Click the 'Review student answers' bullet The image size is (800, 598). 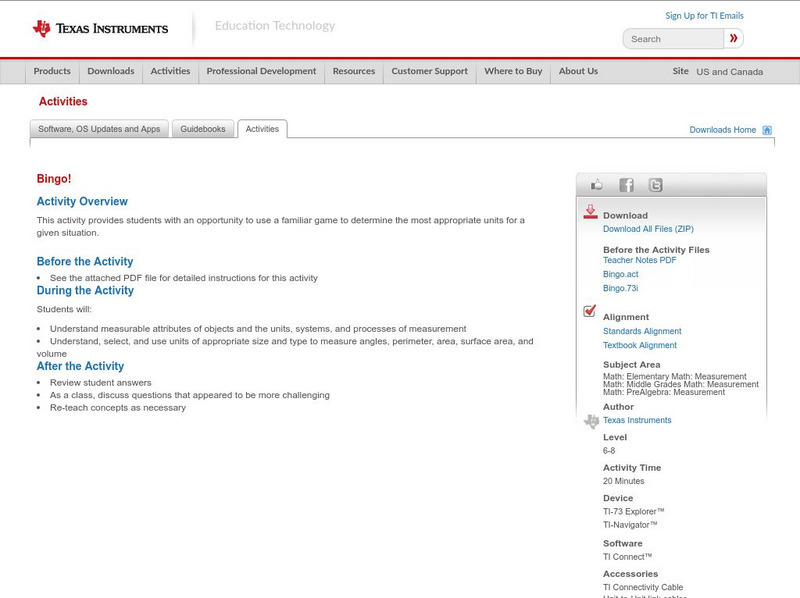(x=101, y=383)
